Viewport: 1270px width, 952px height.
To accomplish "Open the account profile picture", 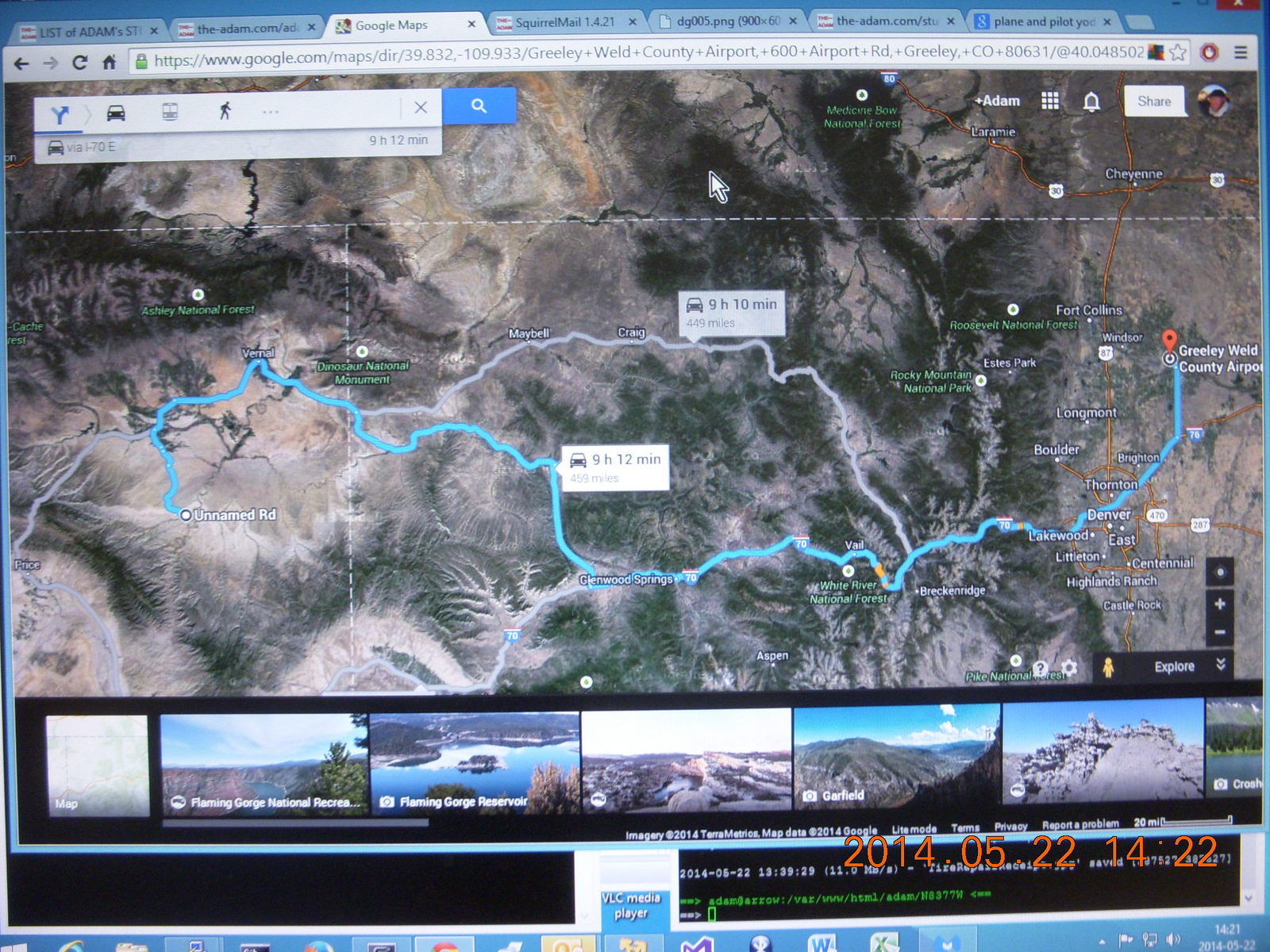I will click(x=1213, y=101).
